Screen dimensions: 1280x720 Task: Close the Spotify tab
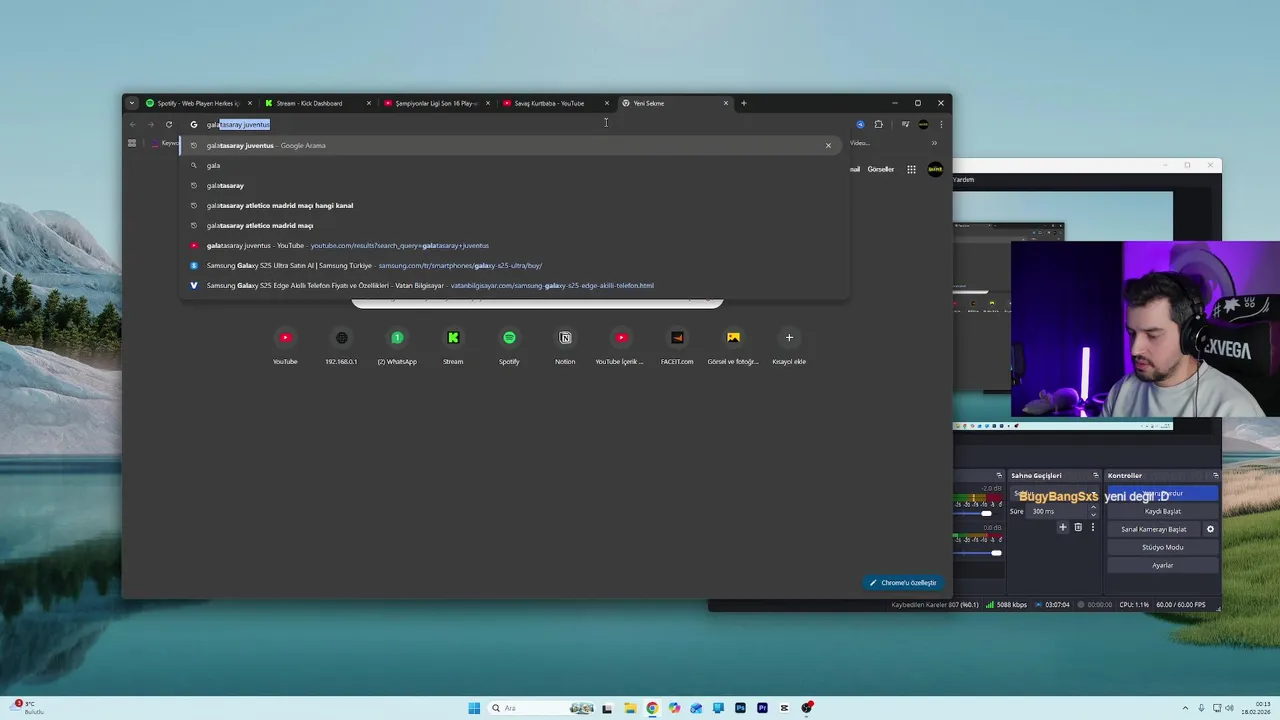point(250,103)
